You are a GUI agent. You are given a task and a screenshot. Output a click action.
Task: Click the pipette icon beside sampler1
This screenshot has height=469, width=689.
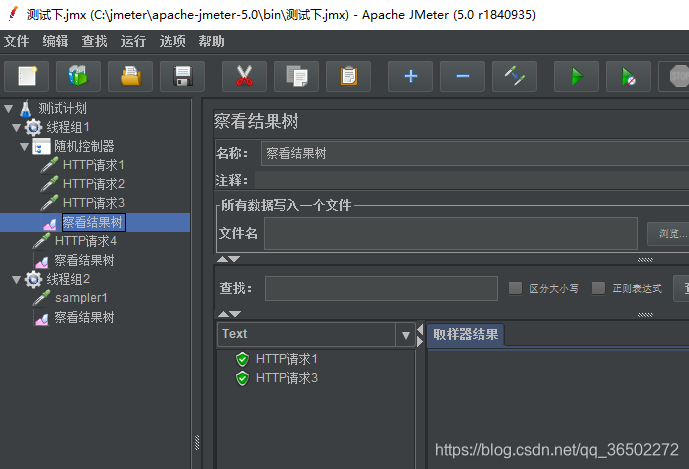click(41, 298)
